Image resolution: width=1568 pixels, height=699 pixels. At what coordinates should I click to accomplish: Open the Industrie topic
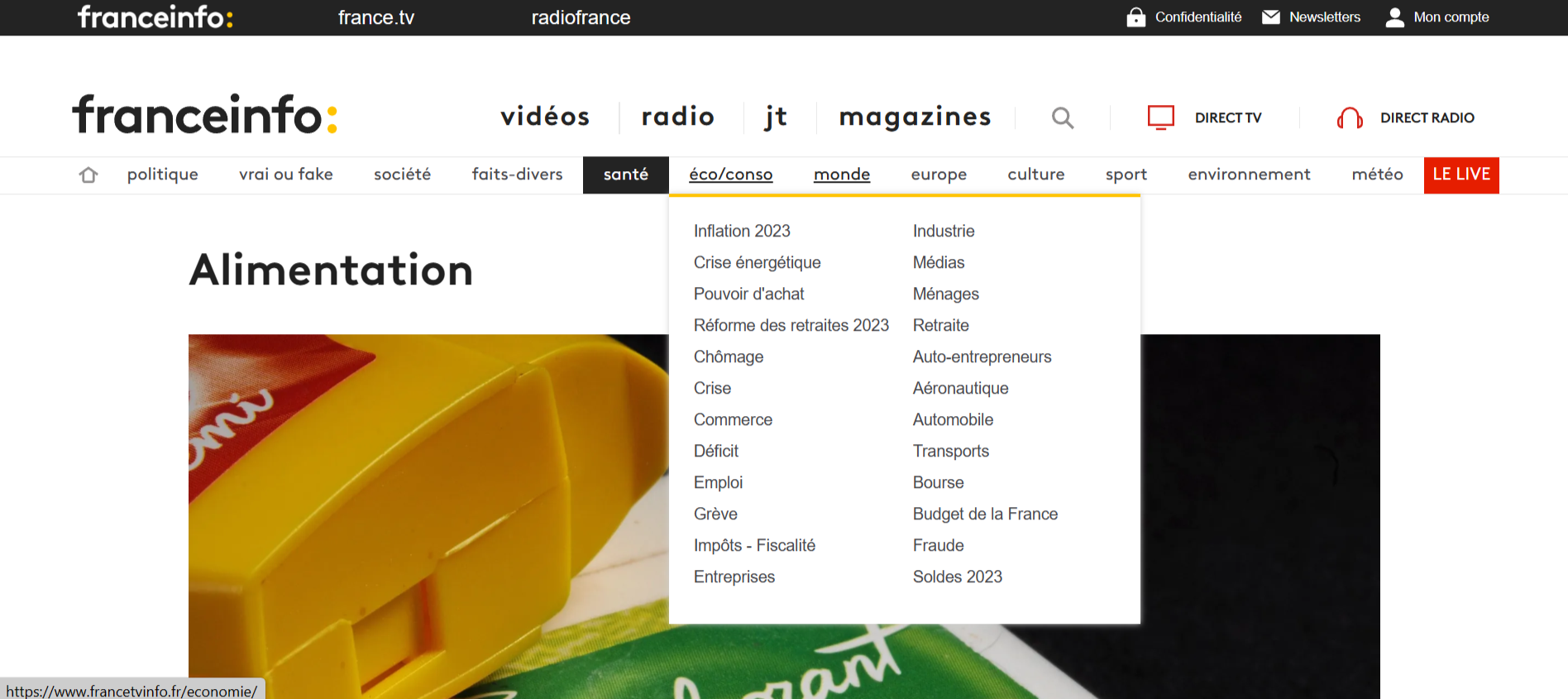tap(944, 231)
